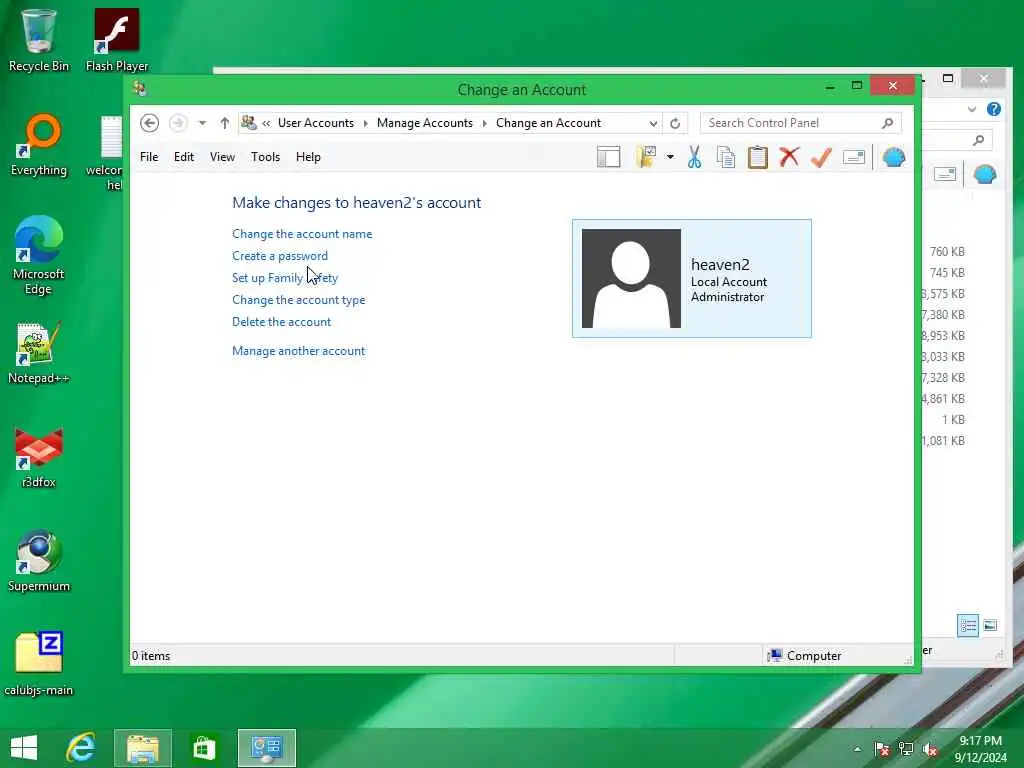
Task: Switch background window to details view
Action: (968, 626)
